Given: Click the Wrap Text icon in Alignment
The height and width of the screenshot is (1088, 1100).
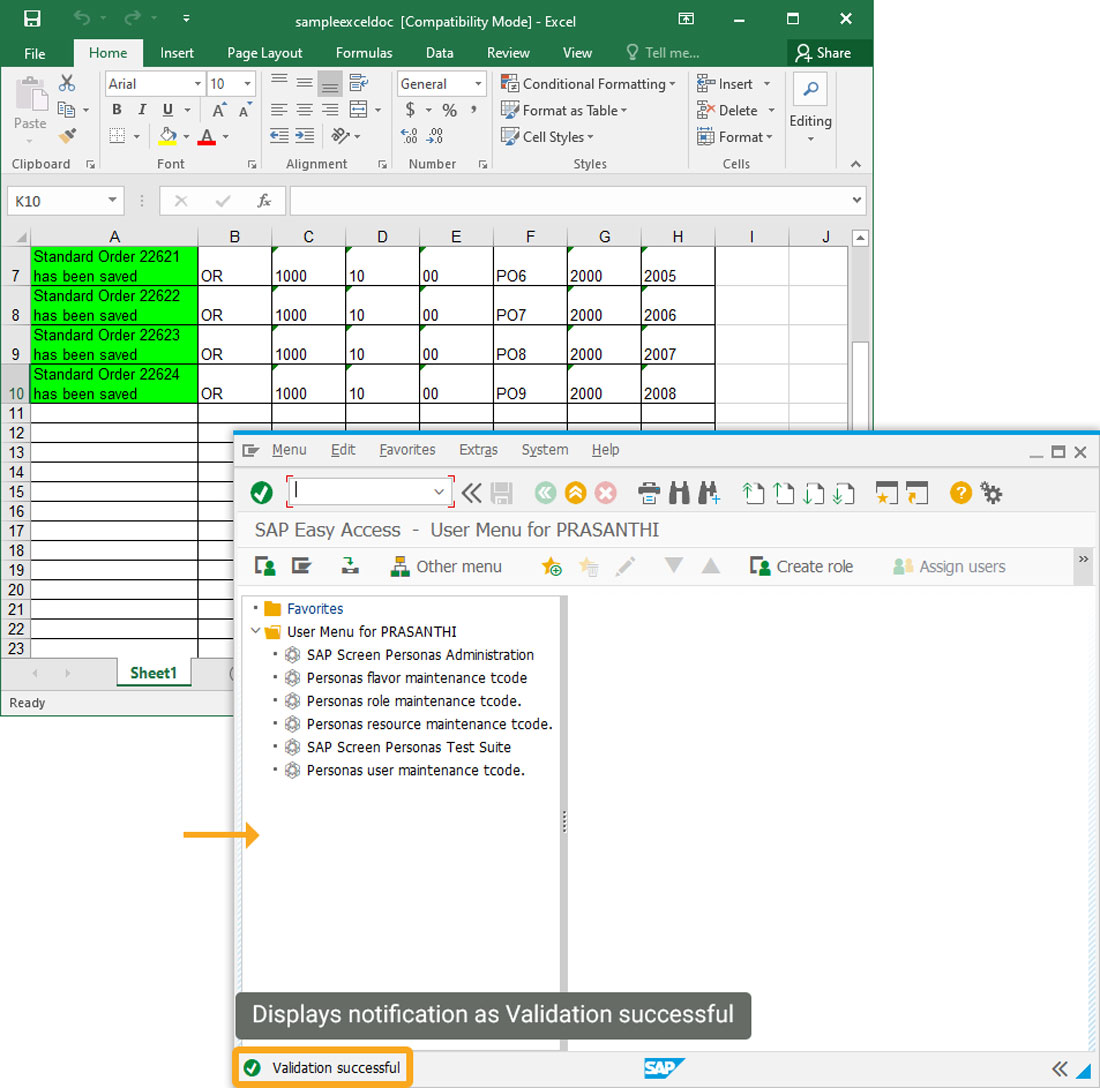Looking at the screenshot, I should [358, 83].
